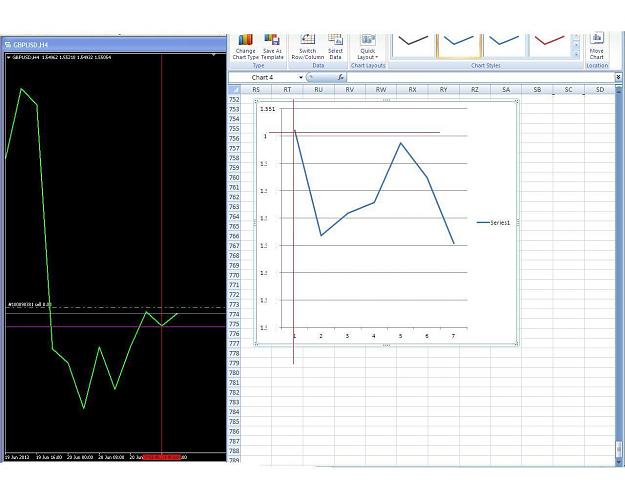Click the 20 Jun 00:00 time label
Image resolution: width=625 pixels, height=500 pixels.
click(80, 457)
